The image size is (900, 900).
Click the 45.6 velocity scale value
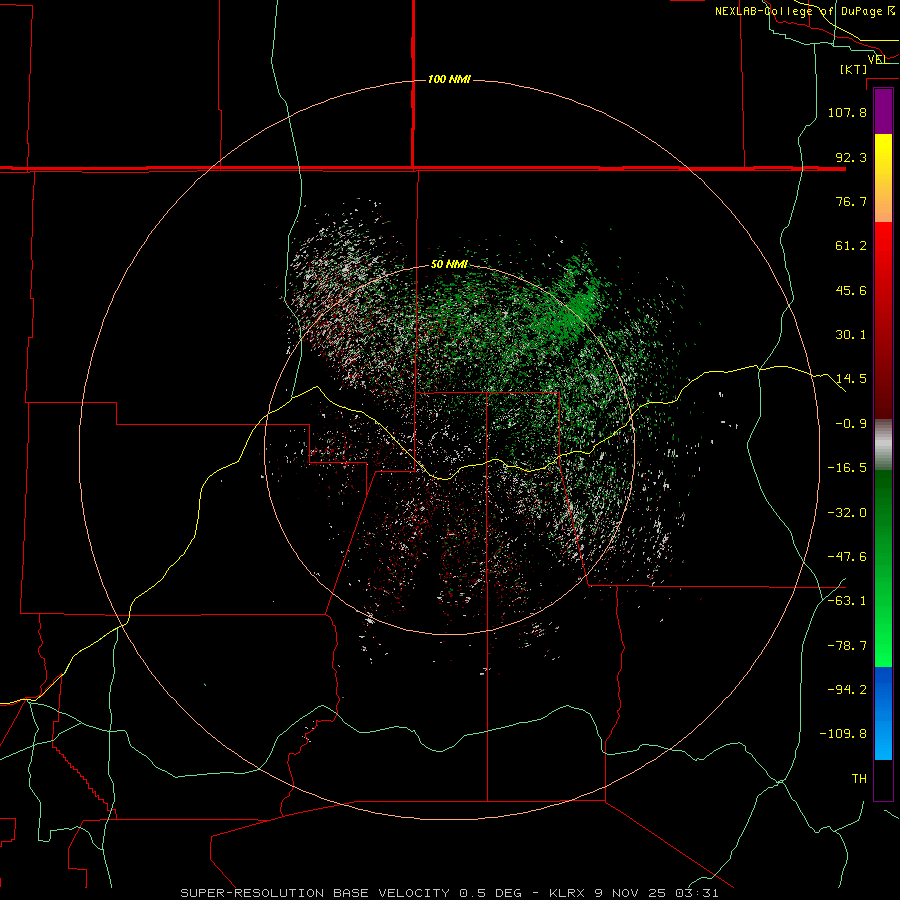[x=851, y=290]
